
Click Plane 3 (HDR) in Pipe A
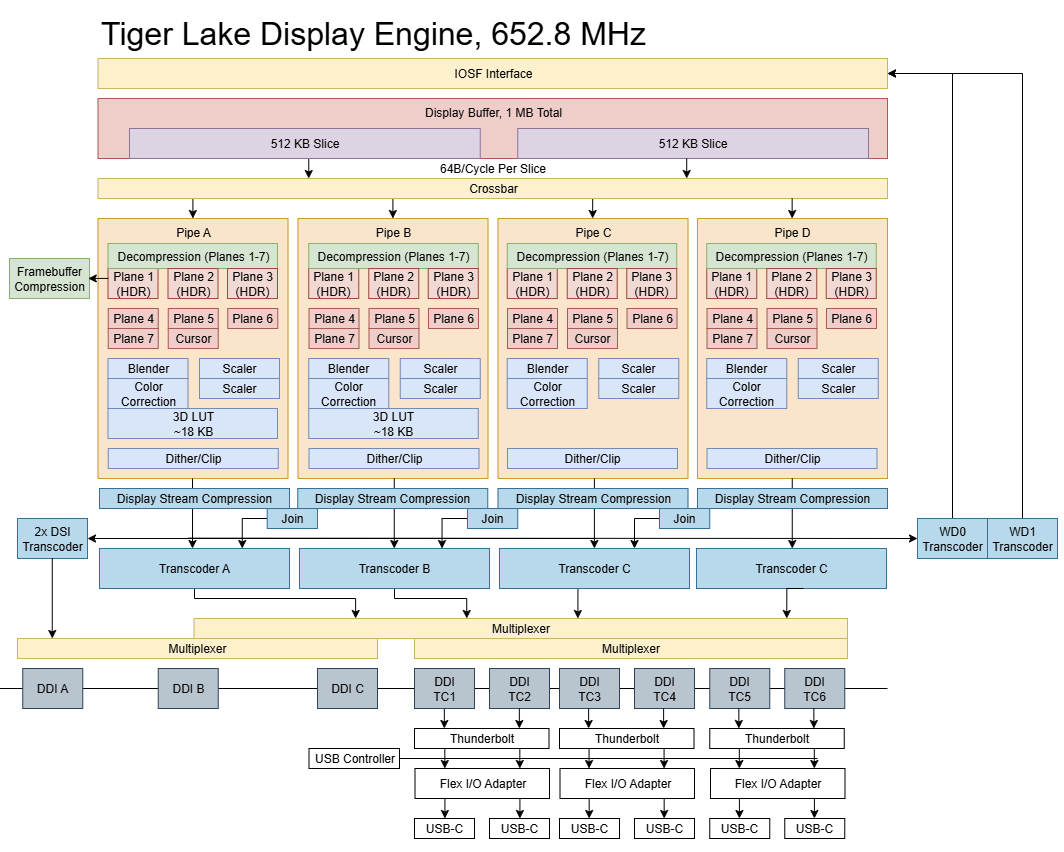click(x=252, y=284)
